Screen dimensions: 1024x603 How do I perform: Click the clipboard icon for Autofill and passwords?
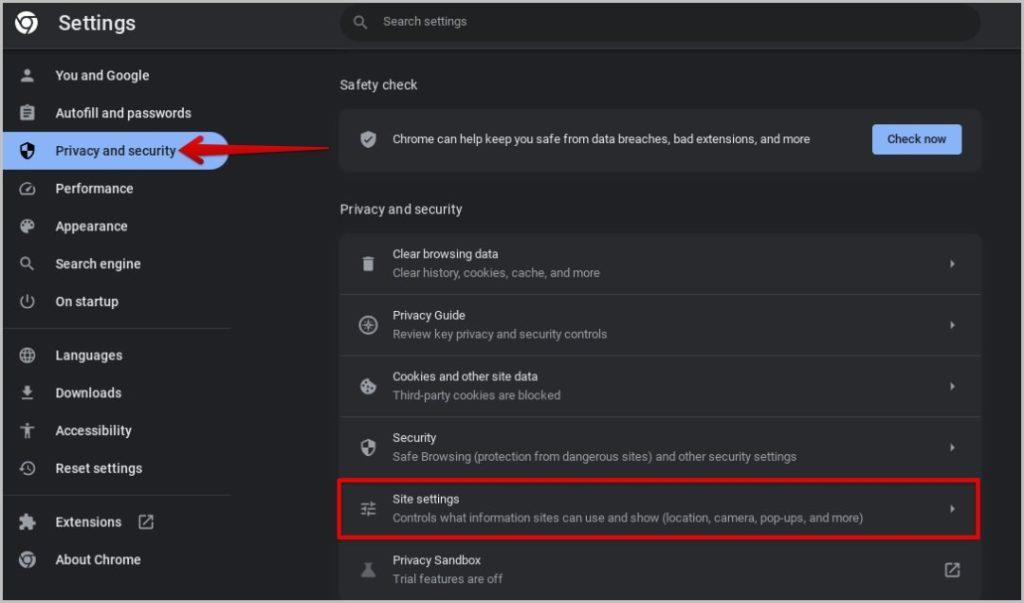tap(27, 113)
